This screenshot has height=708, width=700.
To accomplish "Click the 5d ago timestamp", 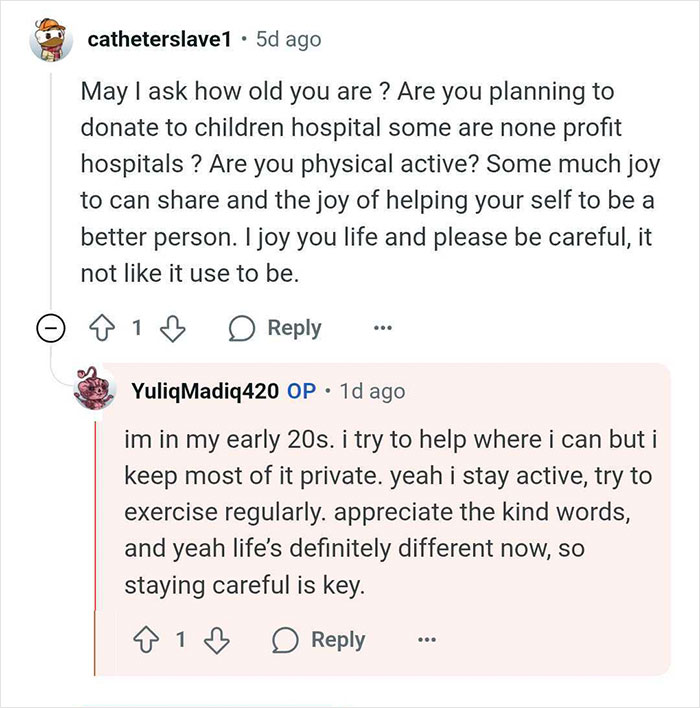I will coord(289,40).
